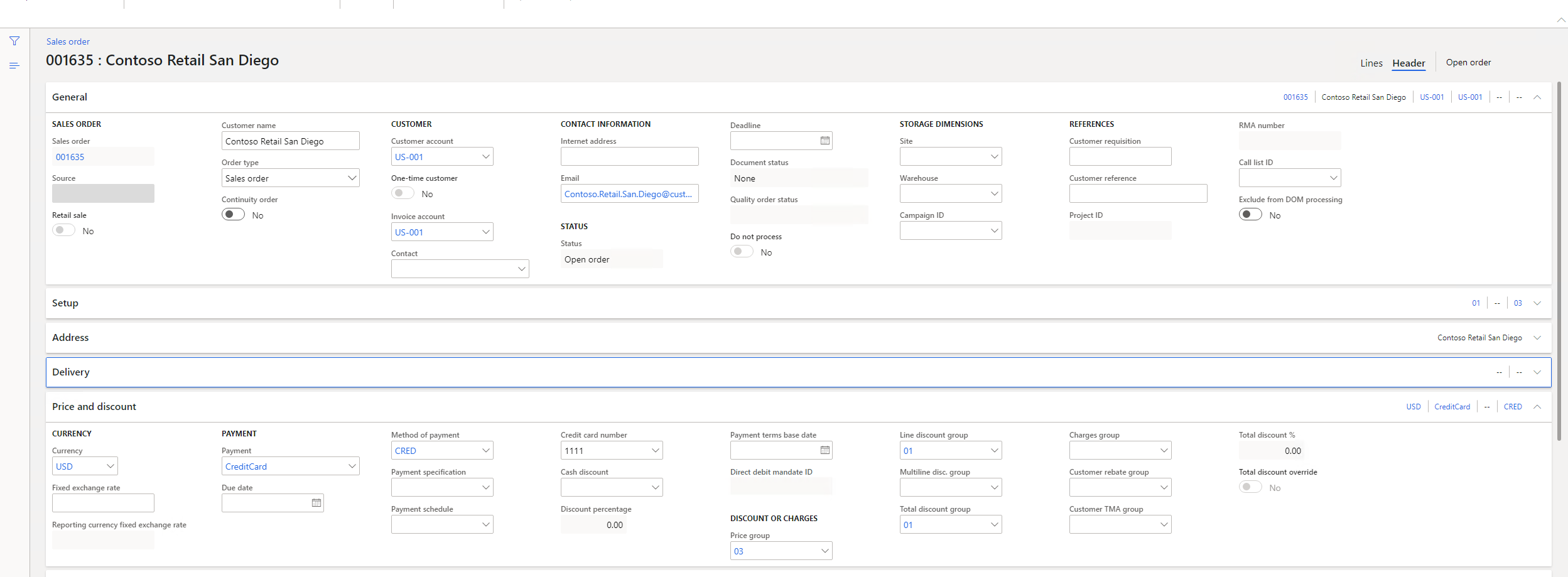The width and height of the screenshot is (1568, 577).
Task: Open the Contact dropdown
Action: [x=521, y=269]
